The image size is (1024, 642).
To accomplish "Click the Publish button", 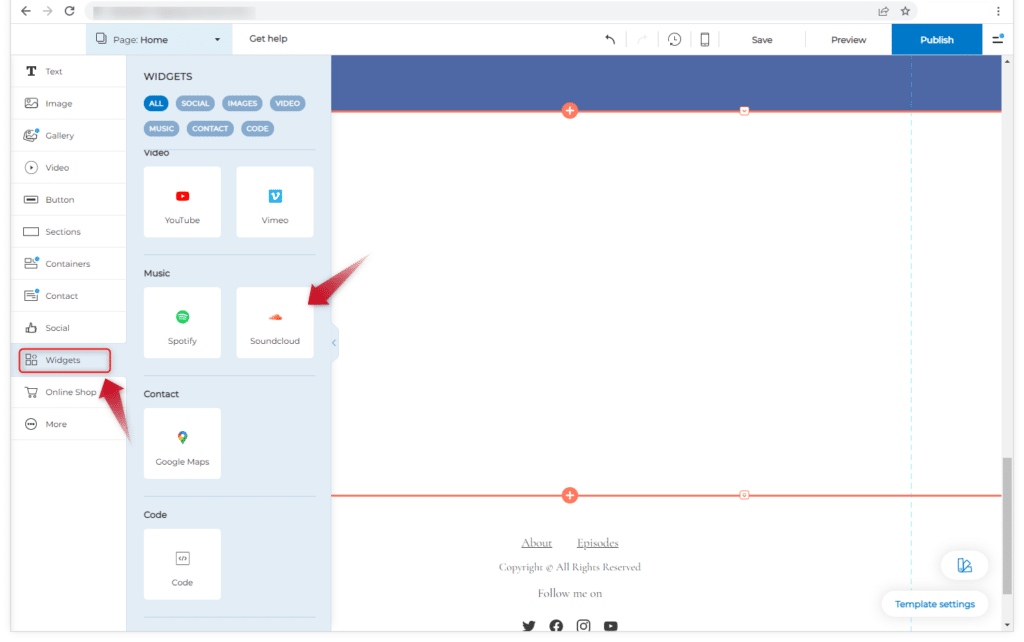I will point(936,40).
